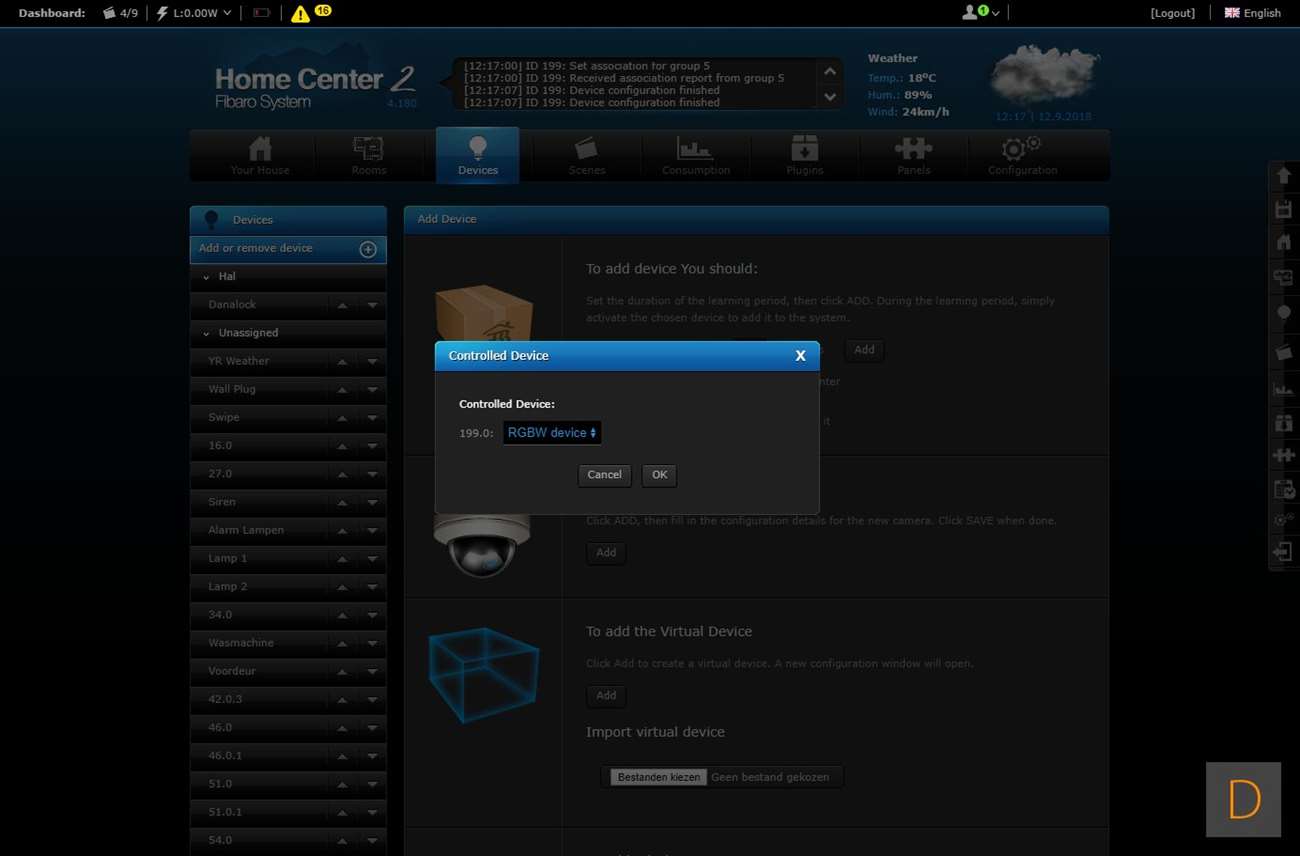Click the Bestanden kiezen file button

[659, 777]
